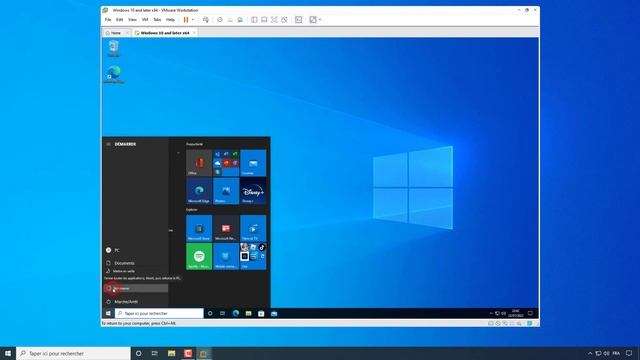
Task: Open the Courrier mail tile
Action: pos(253,163)
